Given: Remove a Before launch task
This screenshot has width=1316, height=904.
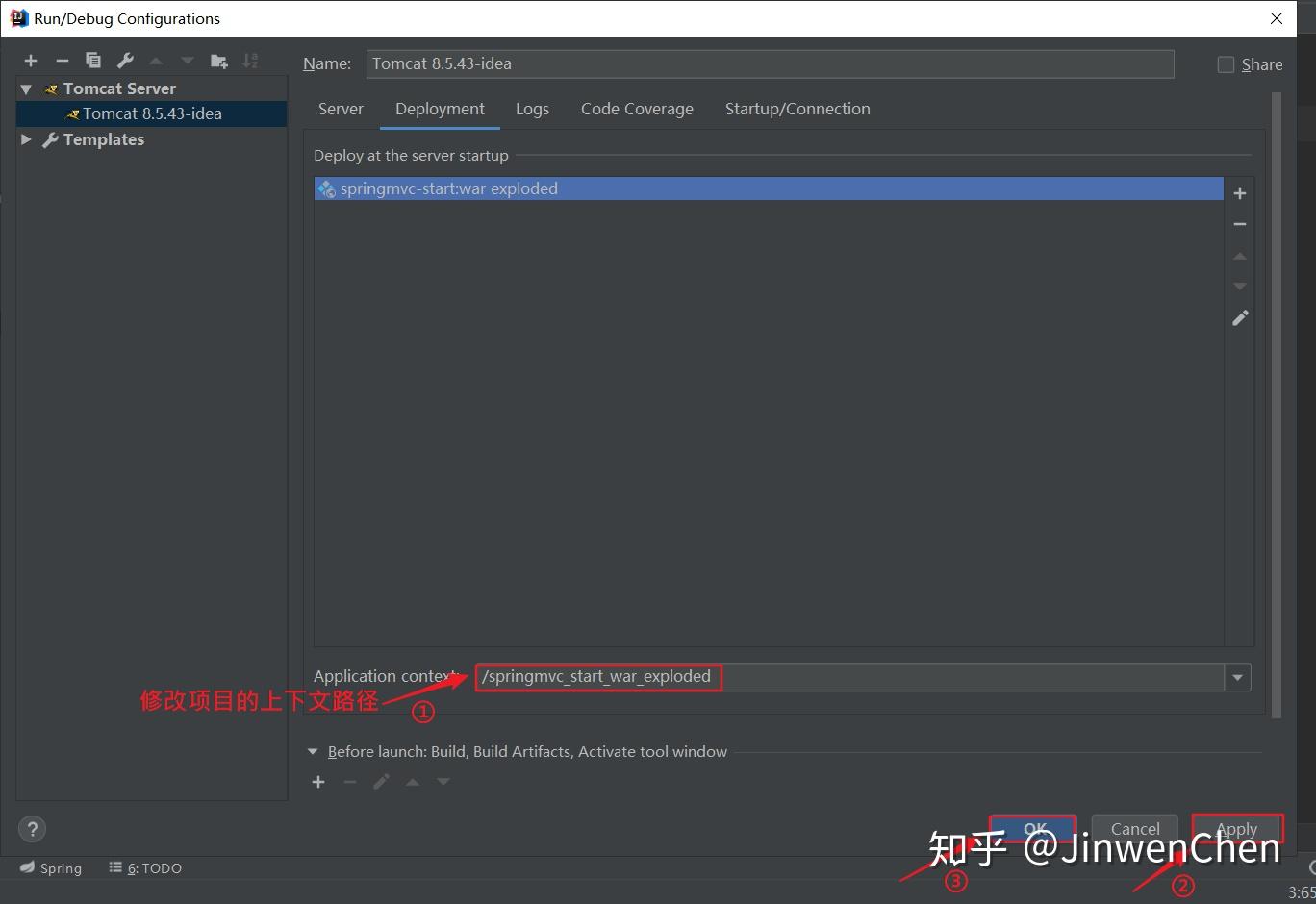Looking at the screenshot, I should pos(350,782).
